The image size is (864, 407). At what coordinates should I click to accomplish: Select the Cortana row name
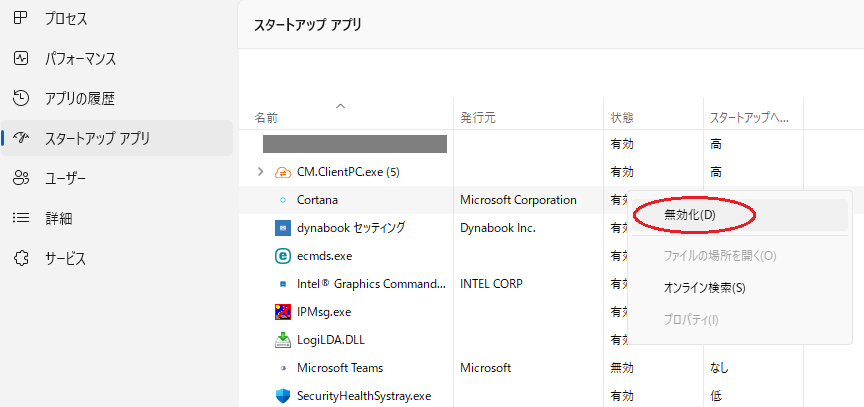tap(317, 200)
